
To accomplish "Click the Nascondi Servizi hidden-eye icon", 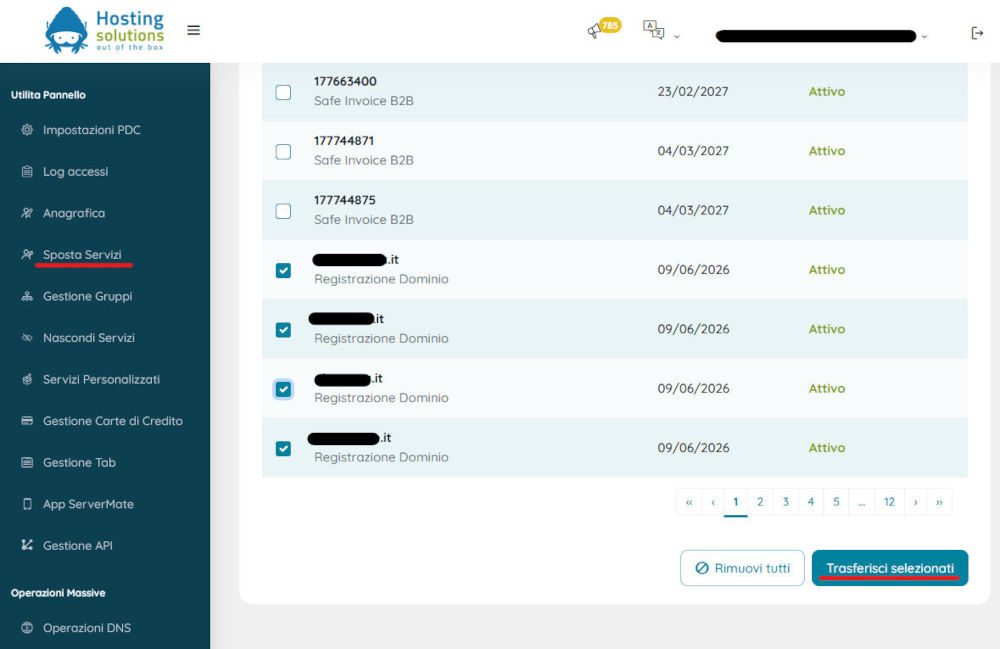I will [27, 337].
